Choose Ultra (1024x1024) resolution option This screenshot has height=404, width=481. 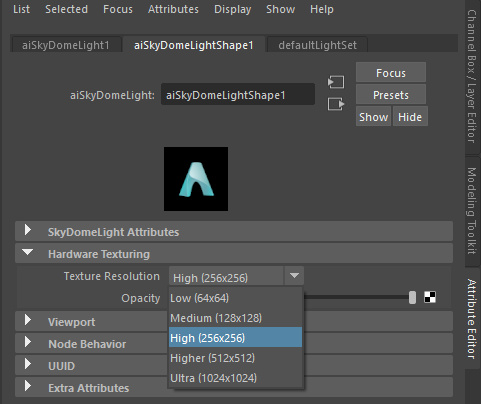[235, 378]
